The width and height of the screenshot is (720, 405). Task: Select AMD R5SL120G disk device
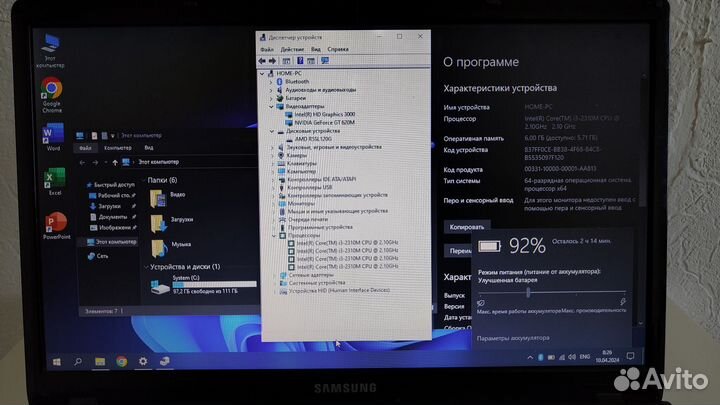309,139
